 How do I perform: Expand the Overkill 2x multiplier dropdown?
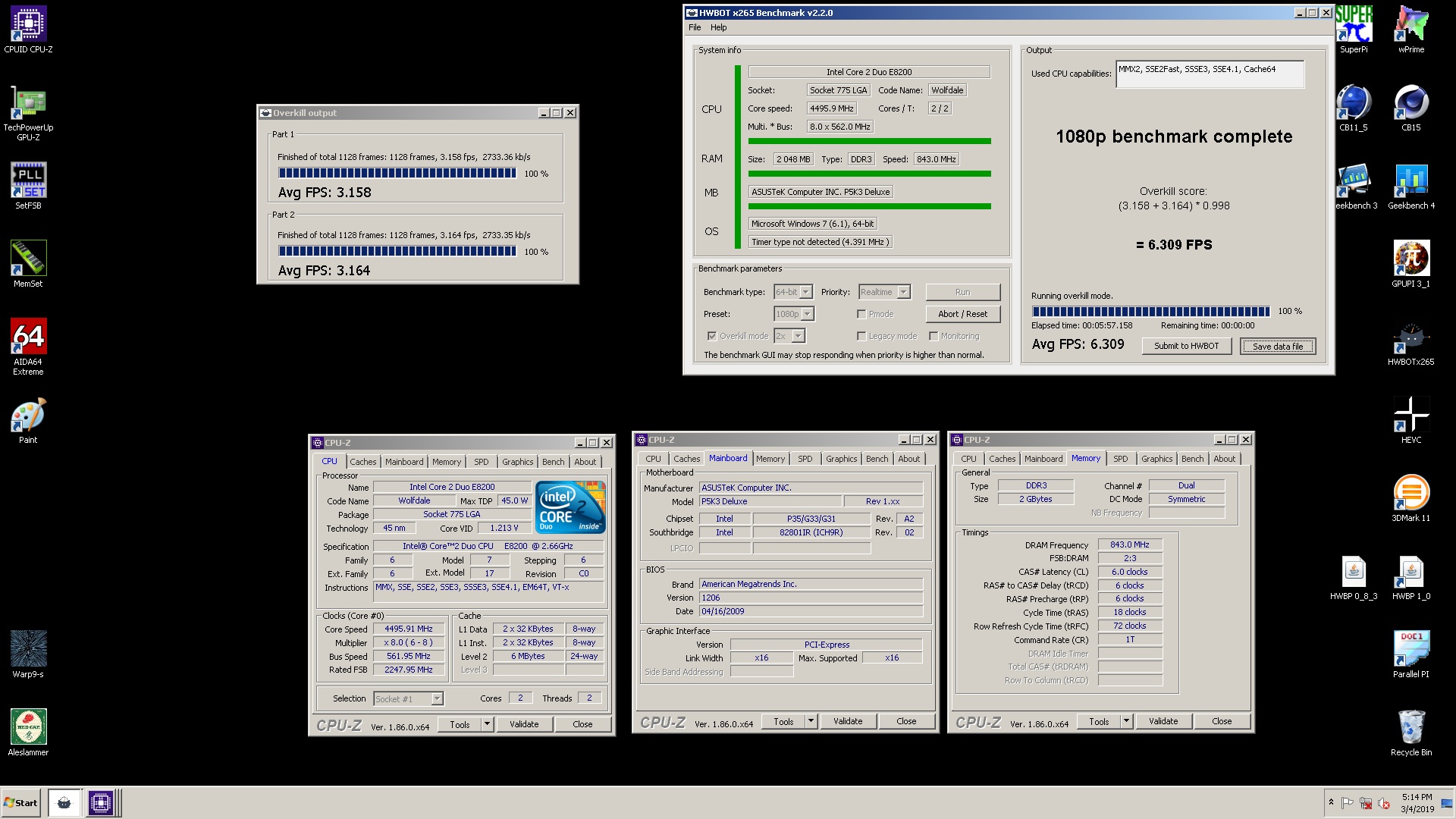click(x=799, y=336)
